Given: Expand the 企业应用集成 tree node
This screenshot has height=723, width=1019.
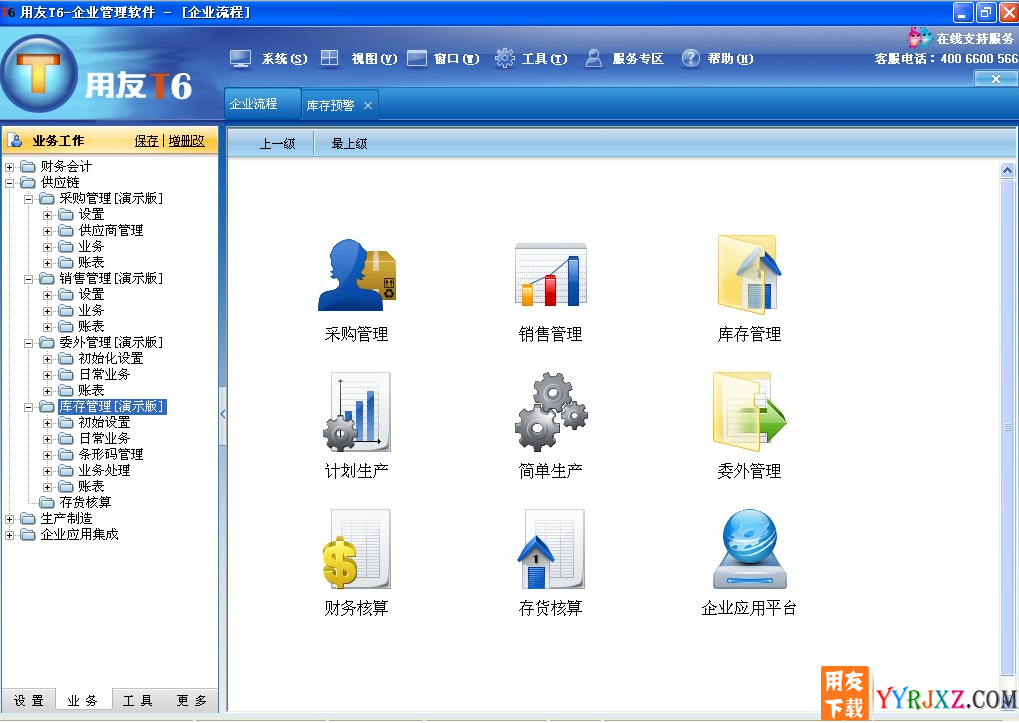Looking at the screenshot, I should coord(10,535).
